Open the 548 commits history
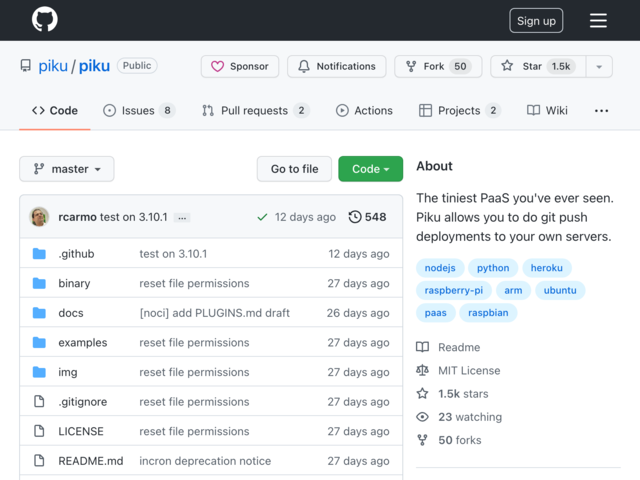Screen dimensions: 640x480 click(367, 217)
